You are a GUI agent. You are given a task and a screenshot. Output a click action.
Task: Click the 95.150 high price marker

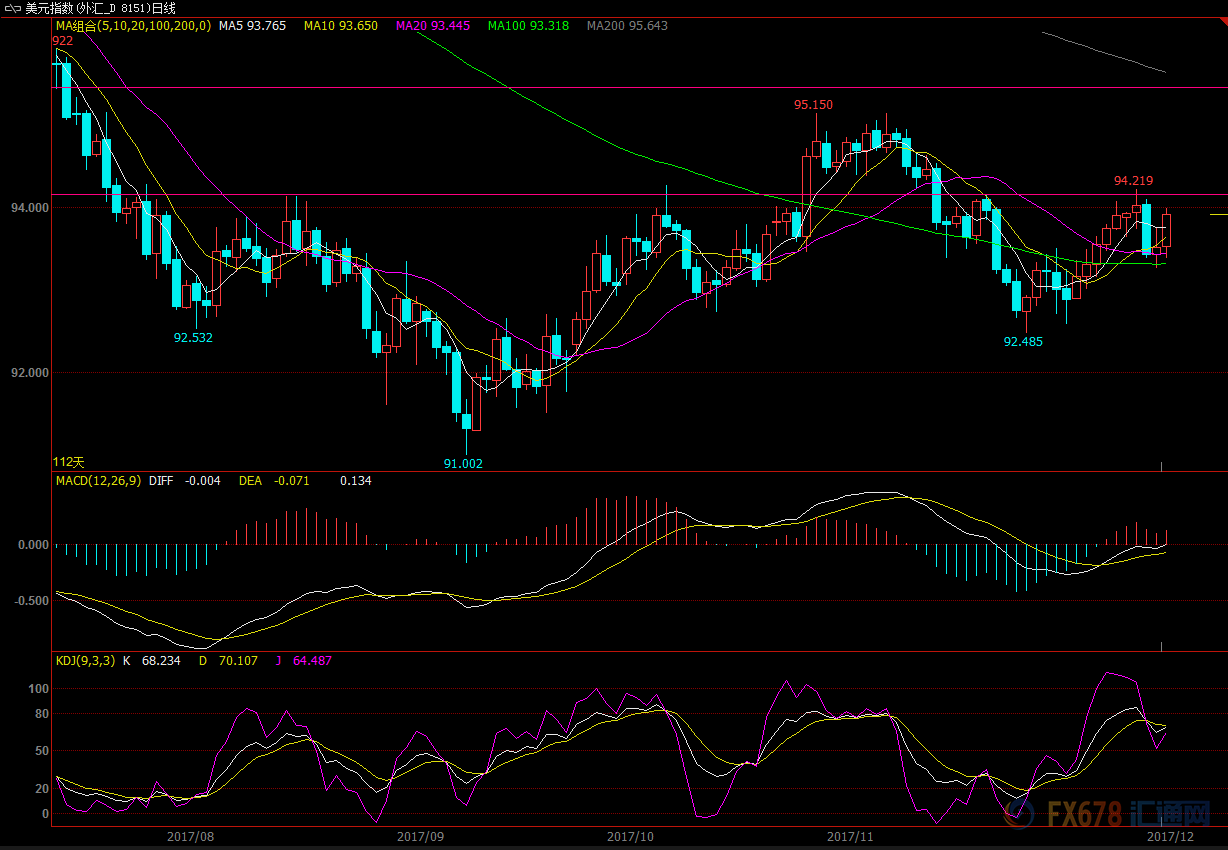coord(813,104)
